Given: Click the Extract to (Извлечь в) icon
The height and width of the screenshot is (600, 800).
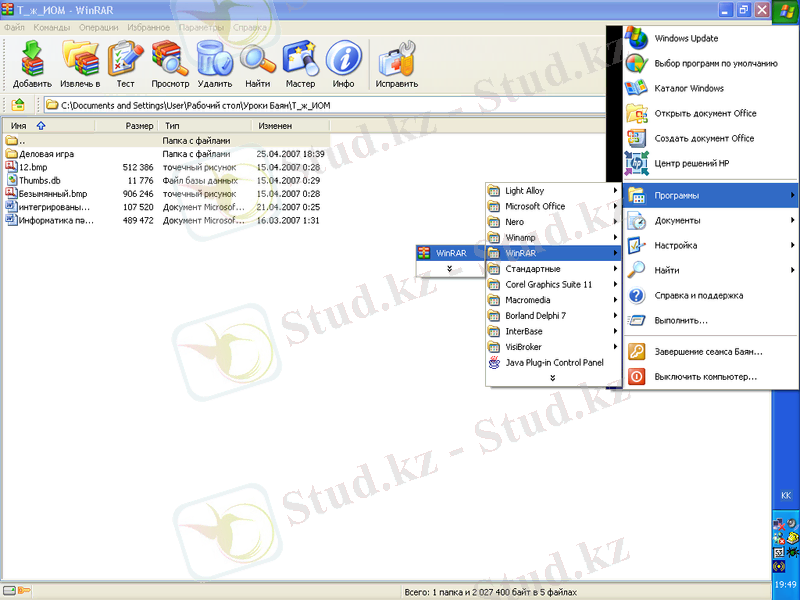Looking at the screenshot, I should point(80,65).
